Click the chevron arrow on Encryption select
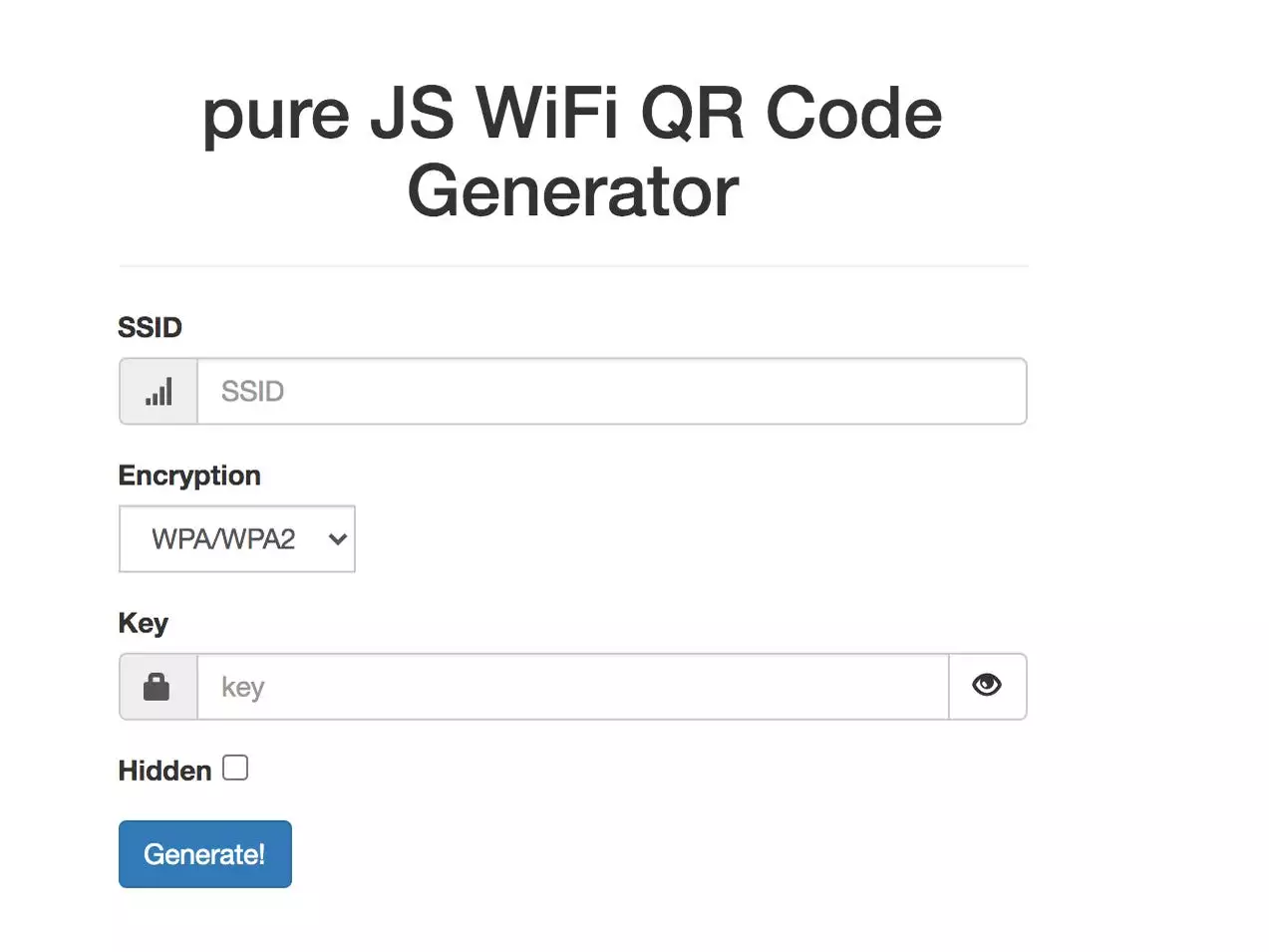1269x952 pixels. point(338,539)
